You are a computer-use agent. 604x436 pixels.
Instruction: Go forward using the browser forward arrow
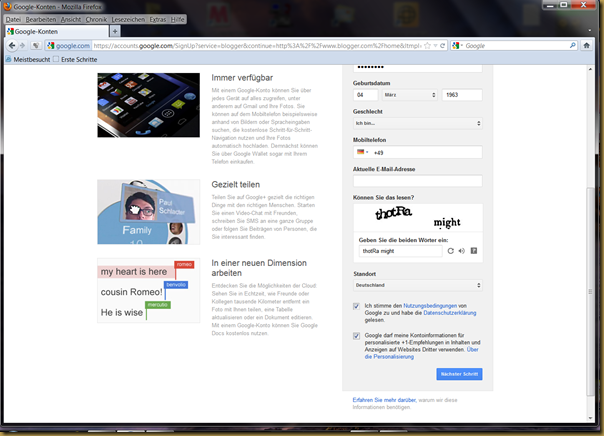pos(22,45)
